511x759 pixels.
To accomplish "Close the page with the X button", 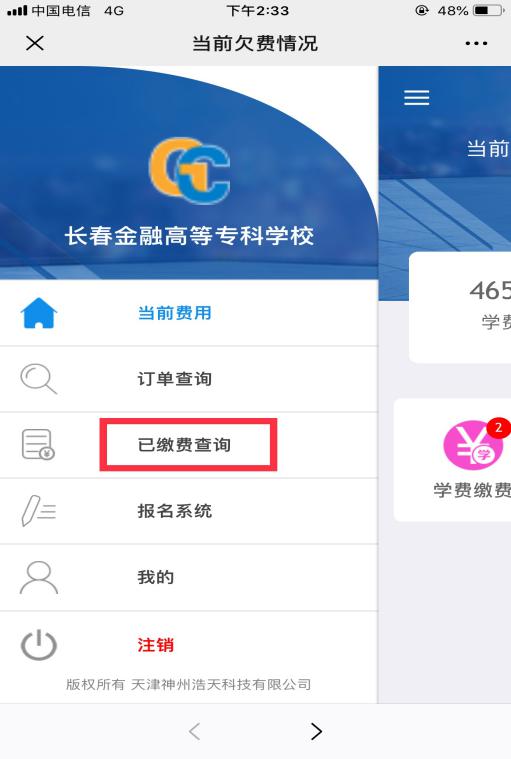I will click(35, 43).
